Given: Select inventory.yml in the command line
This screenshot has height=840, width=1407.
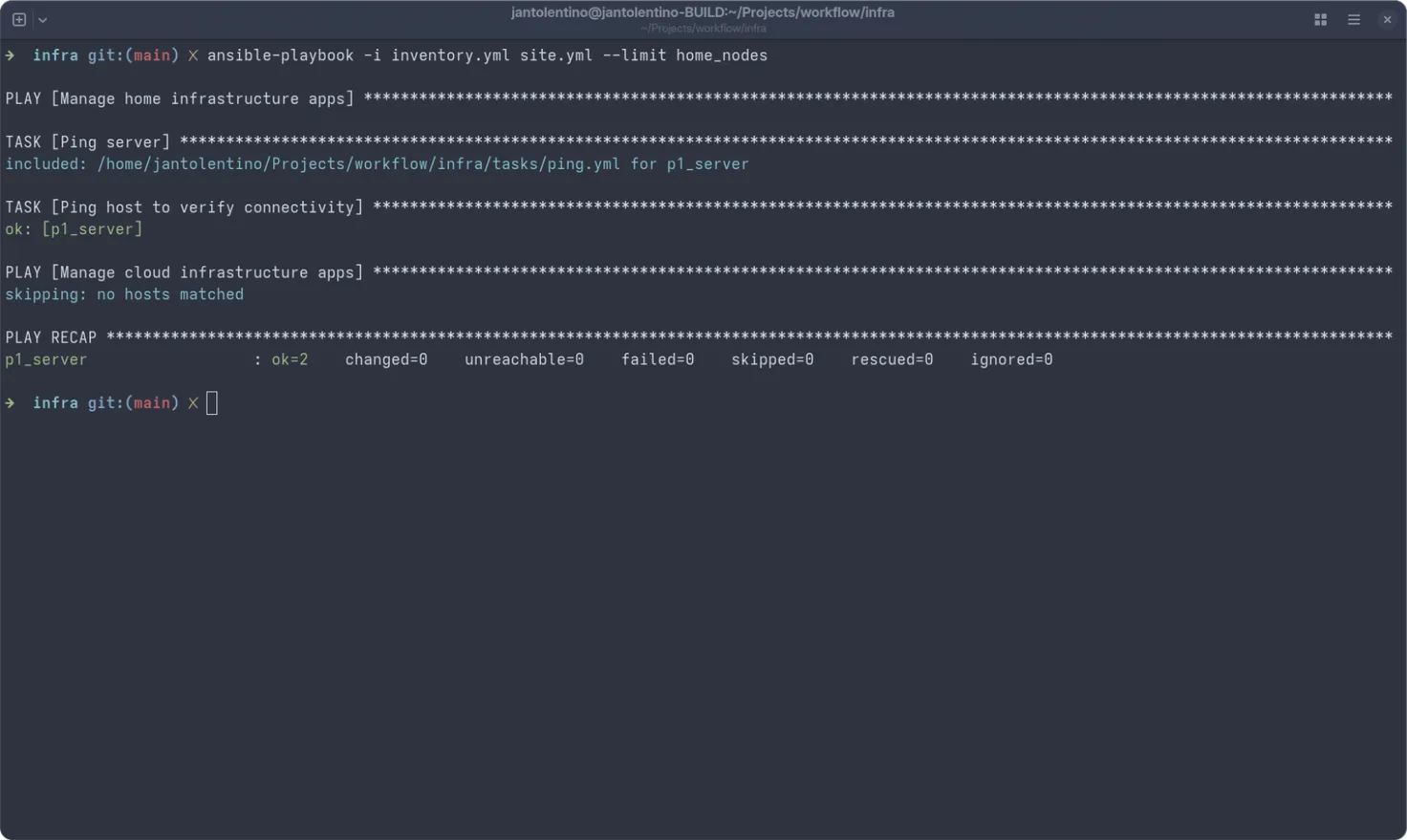Looking at the screenshot, I should click(450, 55).
